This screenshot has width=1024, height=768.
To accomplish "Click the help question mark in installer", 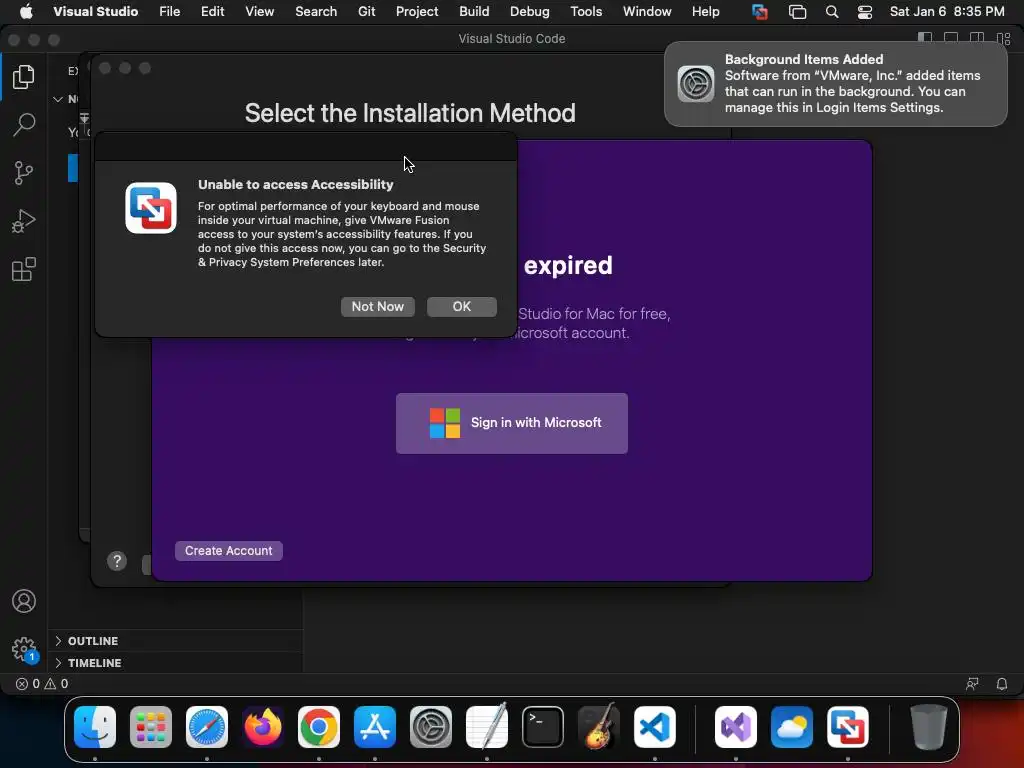I will coord(117,561).
